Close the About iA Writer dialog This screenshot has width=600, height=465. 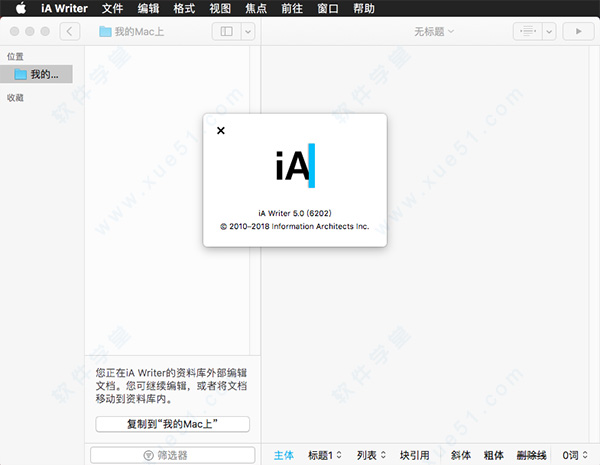coord(221,131)
